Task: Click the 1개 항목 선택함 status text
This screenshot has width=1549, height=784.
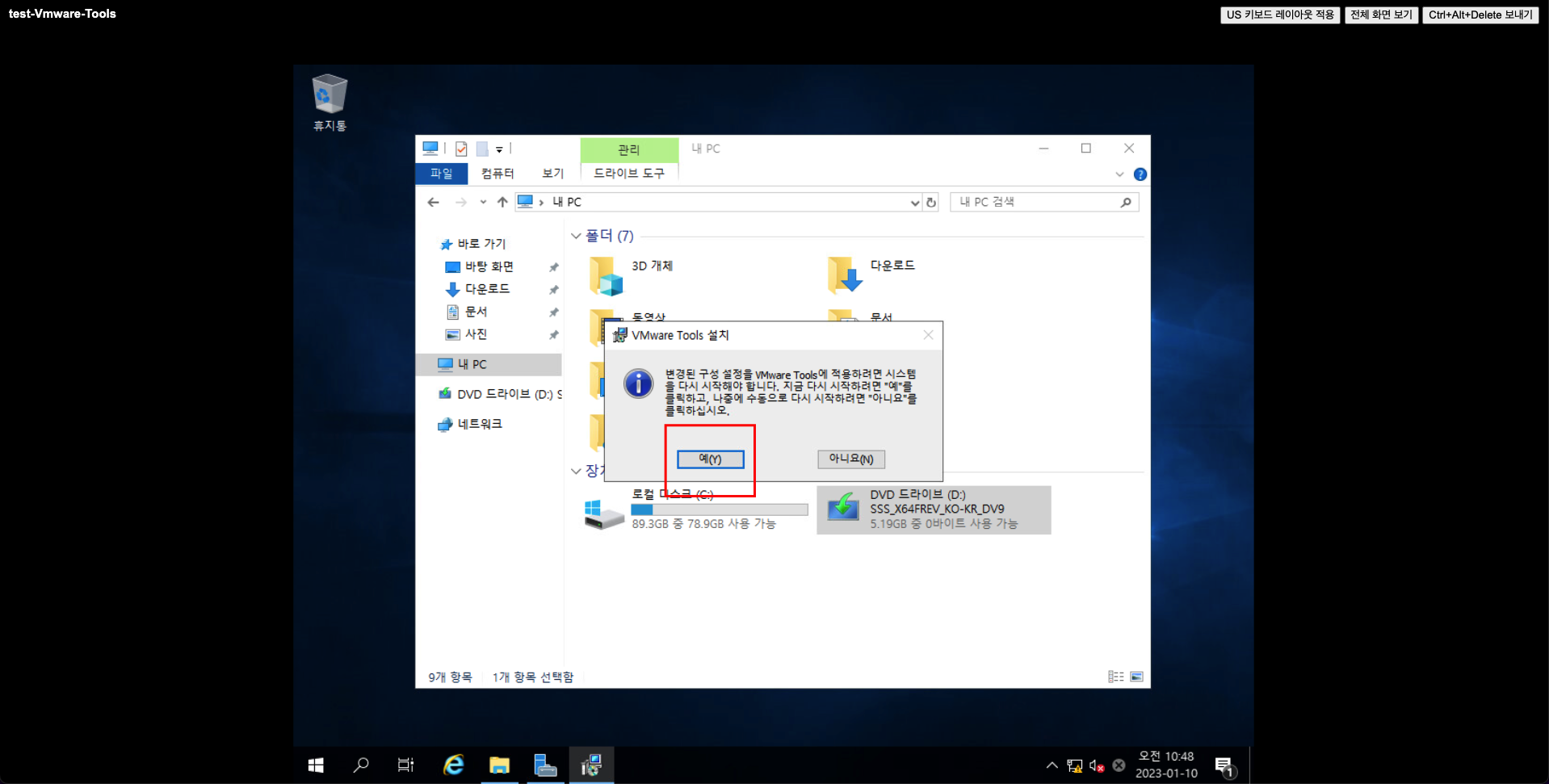Action: [532, 677]
